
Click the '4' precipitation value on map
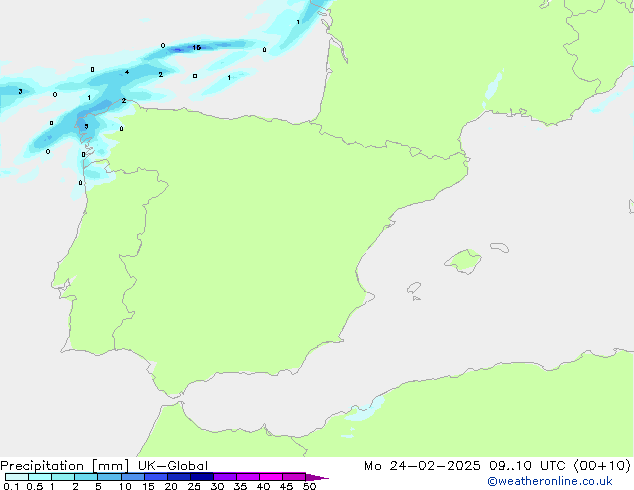point(127,72)
